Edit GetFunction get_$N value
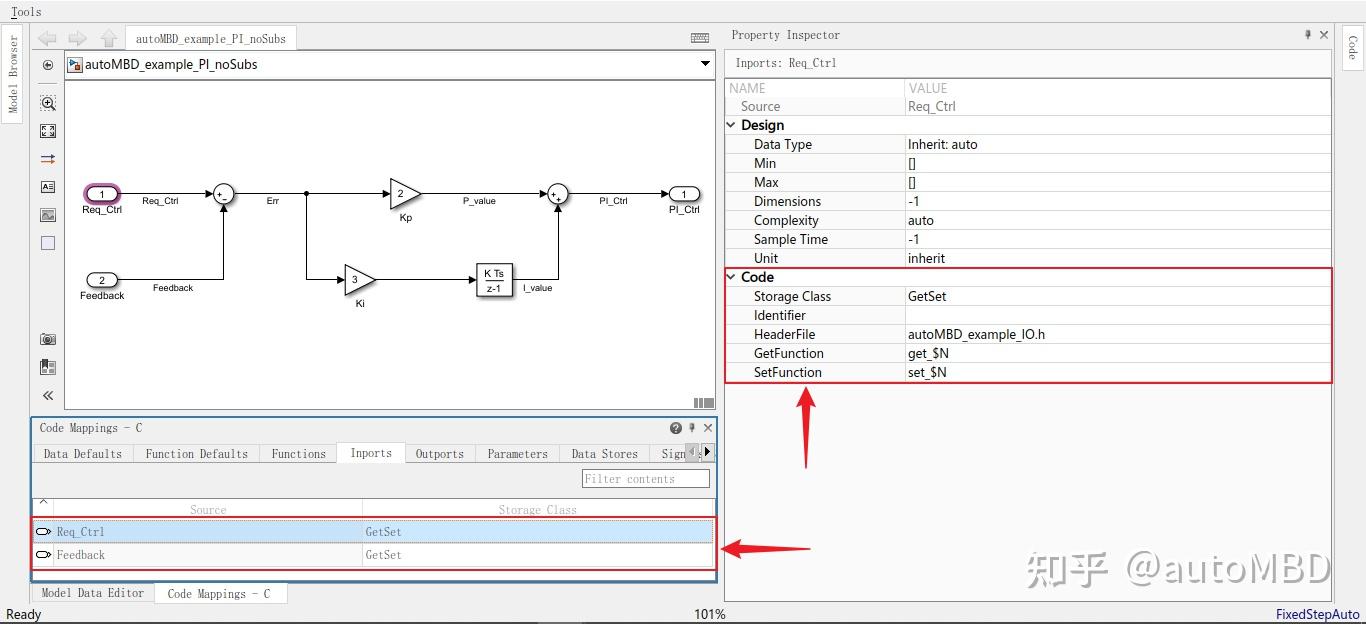1366x624 pixels. click(1118, 353)
